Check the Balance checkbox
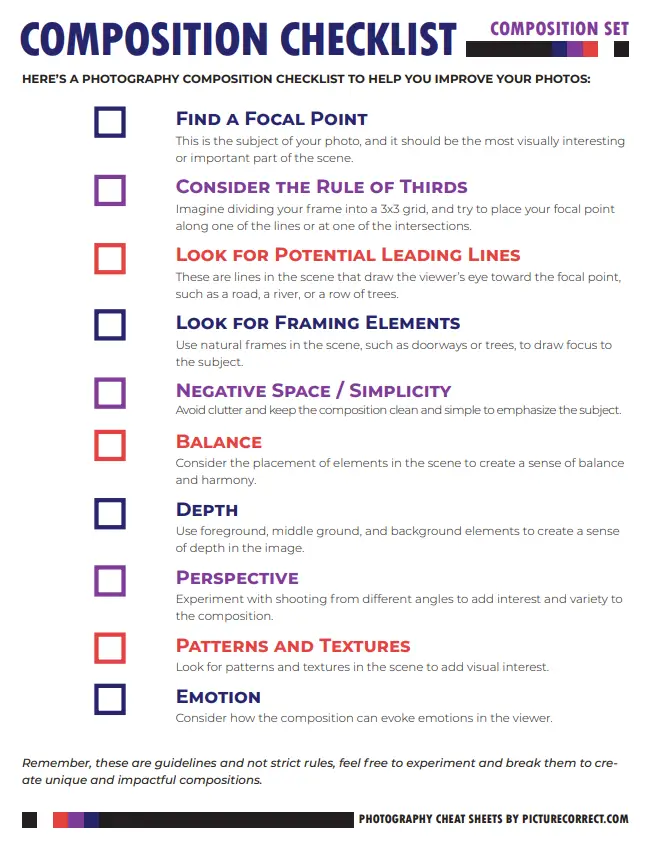650x842 pixels. click(x=110, y=445)
